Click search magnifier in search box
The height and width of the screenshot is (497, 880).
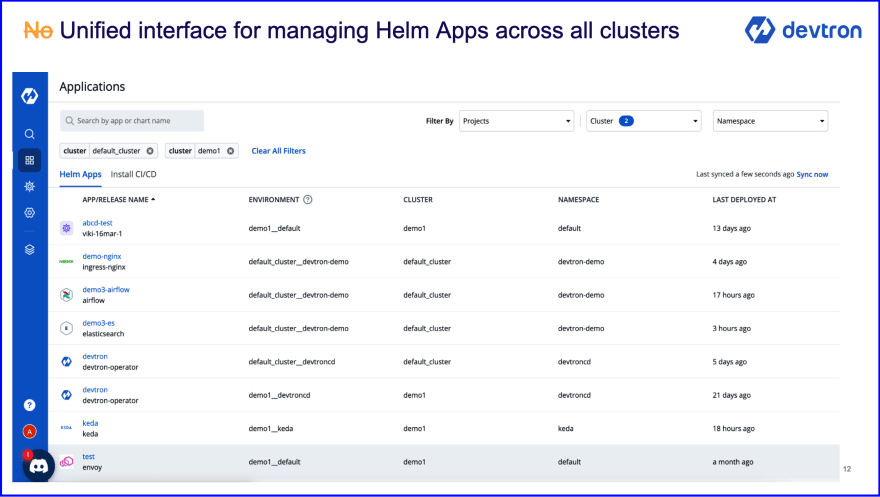[x=70, y=121]
